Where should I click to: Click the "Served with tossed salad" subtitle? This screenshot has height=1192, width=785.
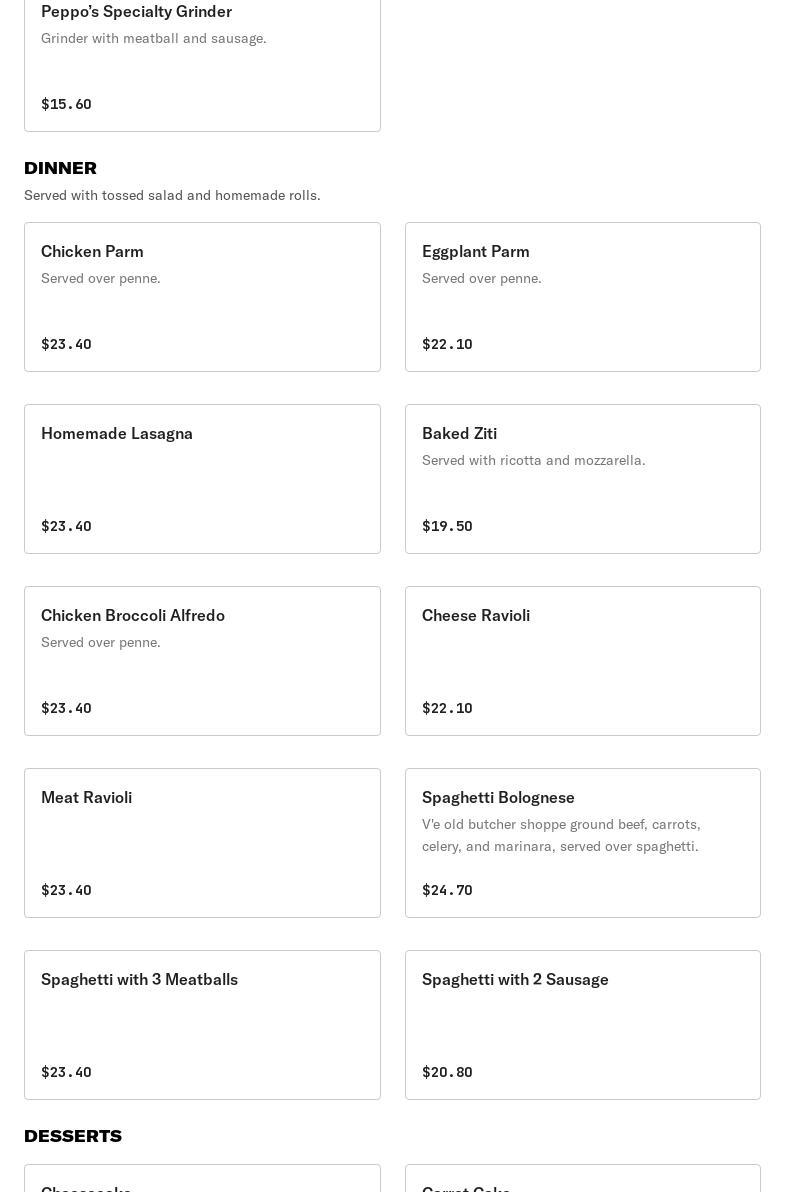click(172, 195)
